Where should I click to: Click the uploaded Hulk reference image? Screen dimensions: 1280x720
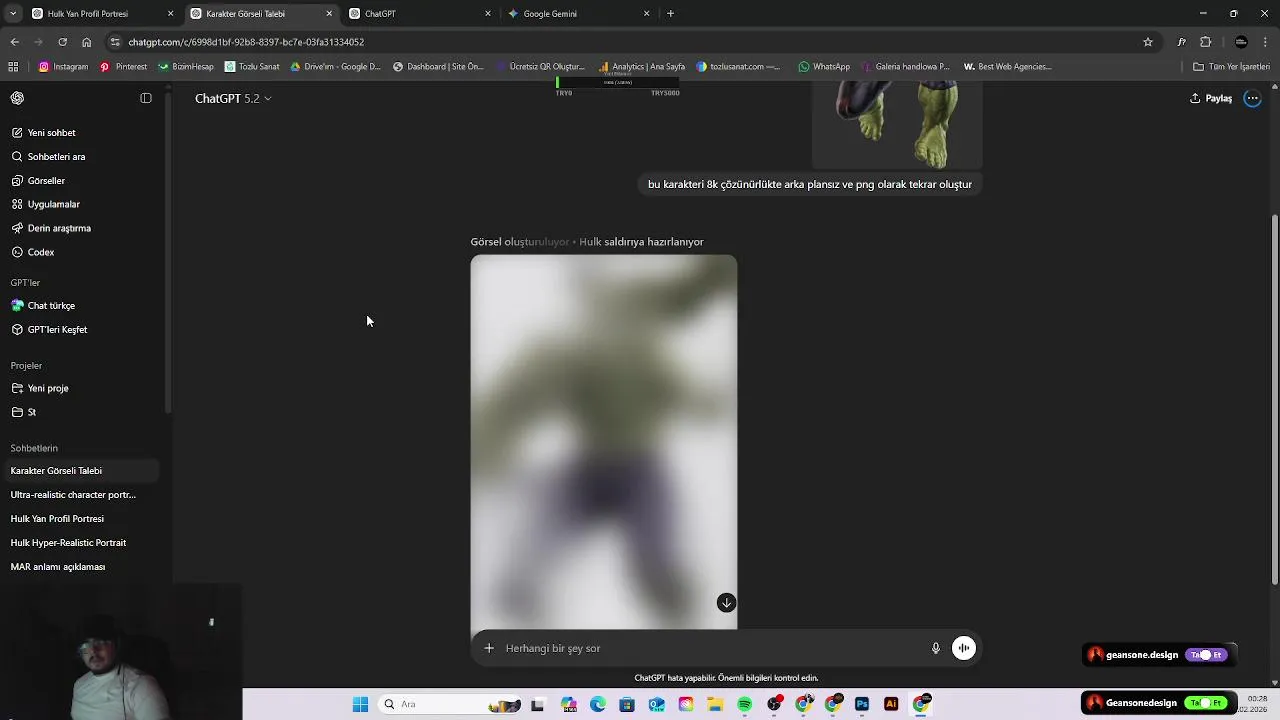click(x=897, y=125)
